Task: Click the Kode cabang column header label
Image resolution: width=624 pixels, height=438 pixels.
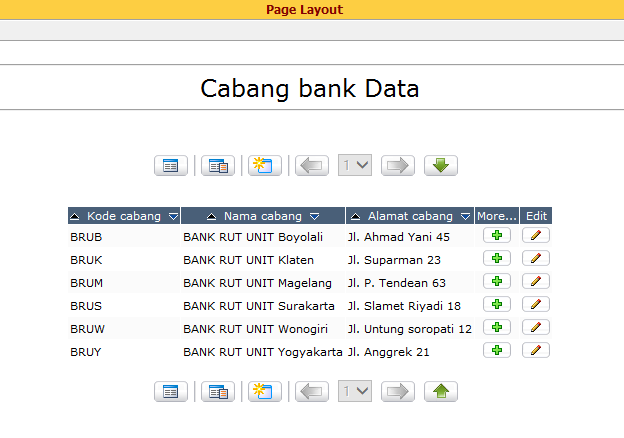Action: (124, 216)
